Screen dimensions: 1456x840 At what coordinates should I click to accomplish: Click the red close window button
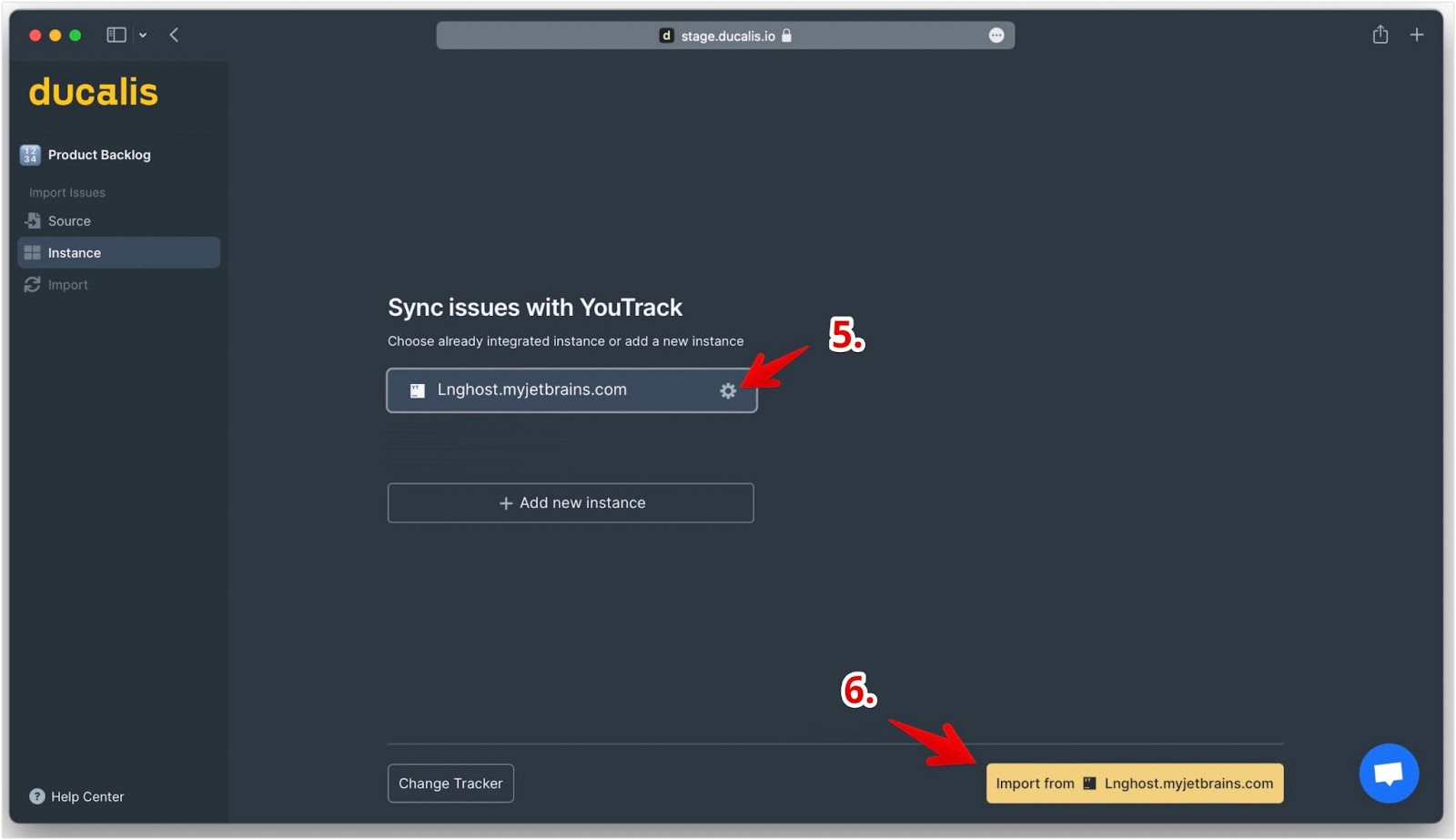[x=35, y=35]
